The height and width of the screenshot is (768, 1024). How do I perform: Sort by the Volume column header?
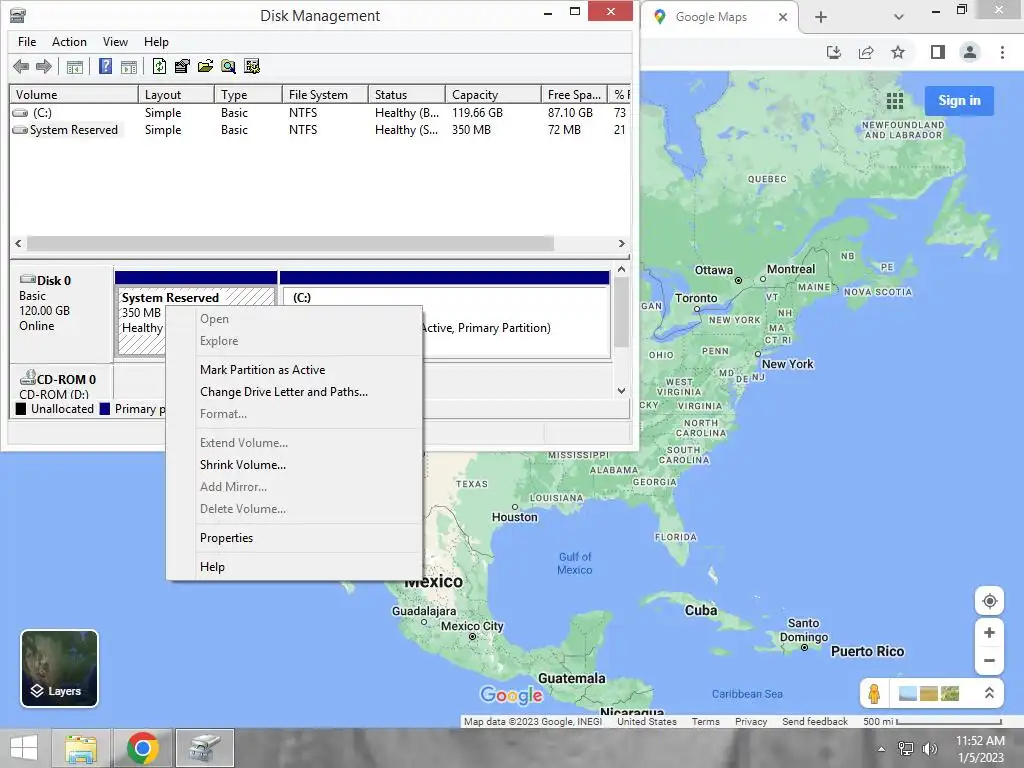coord(73,95)
